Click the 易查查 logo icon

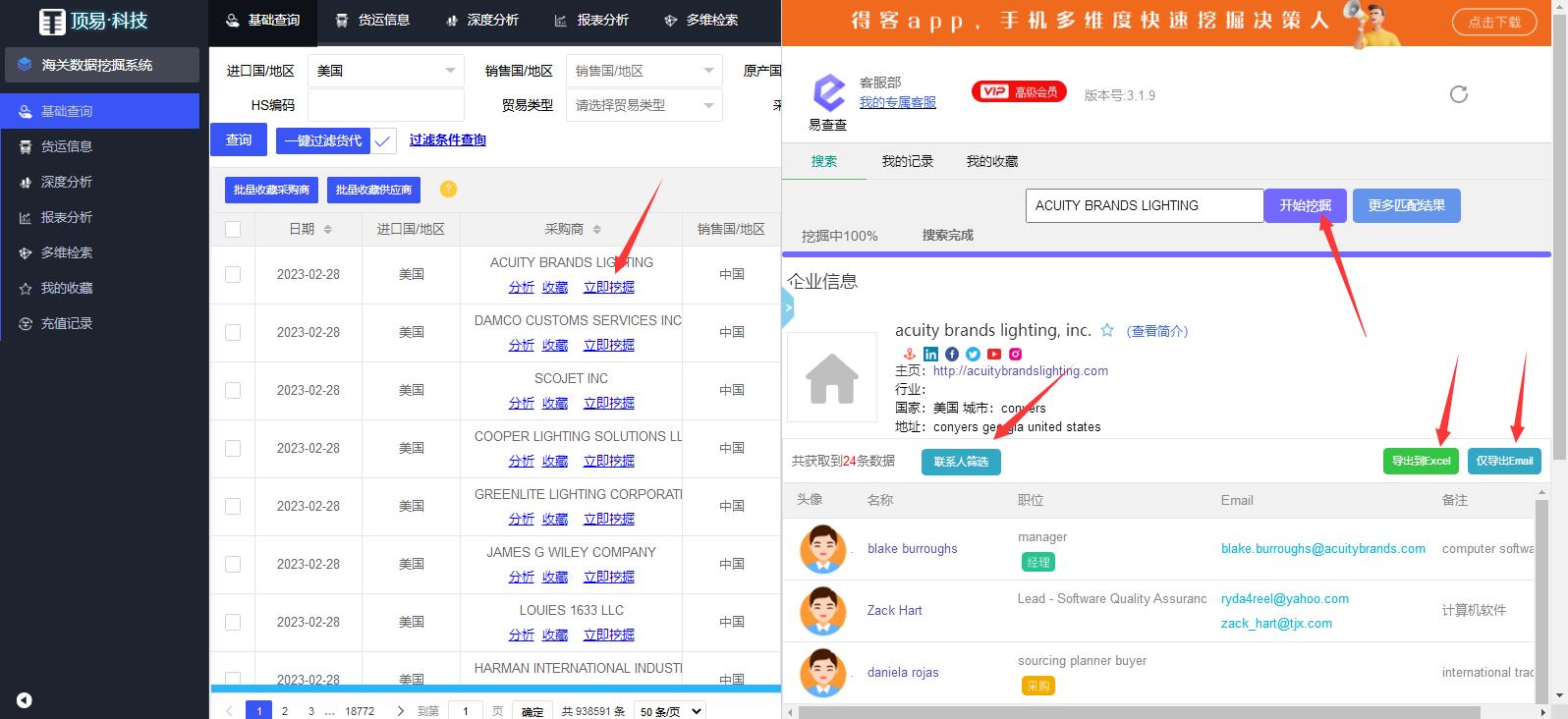828,93
